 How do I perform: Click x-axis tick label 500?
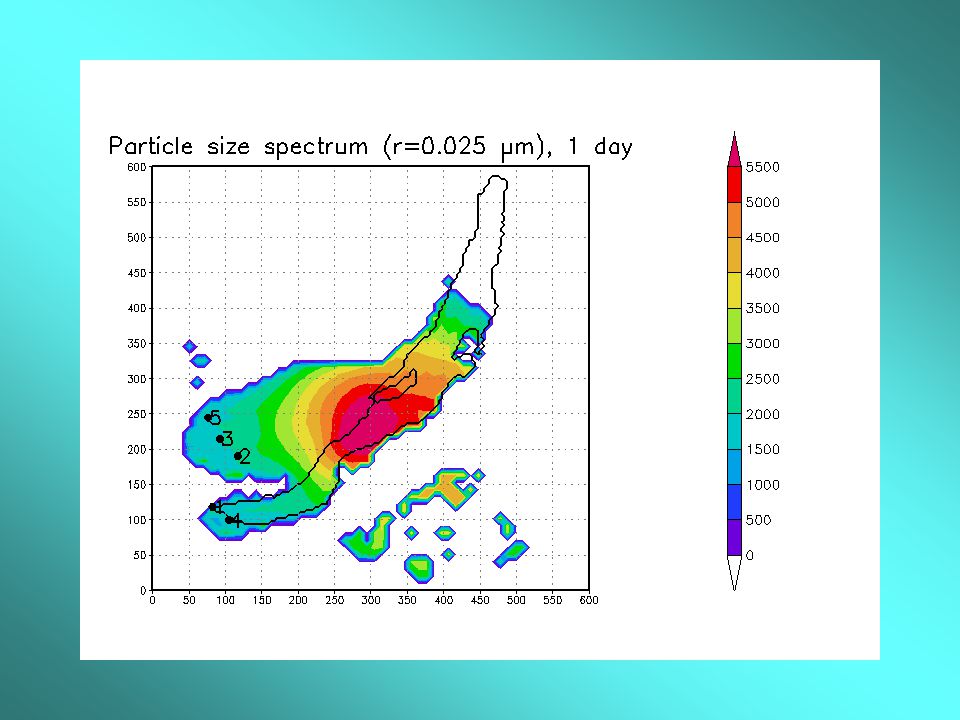click(516, 601)
